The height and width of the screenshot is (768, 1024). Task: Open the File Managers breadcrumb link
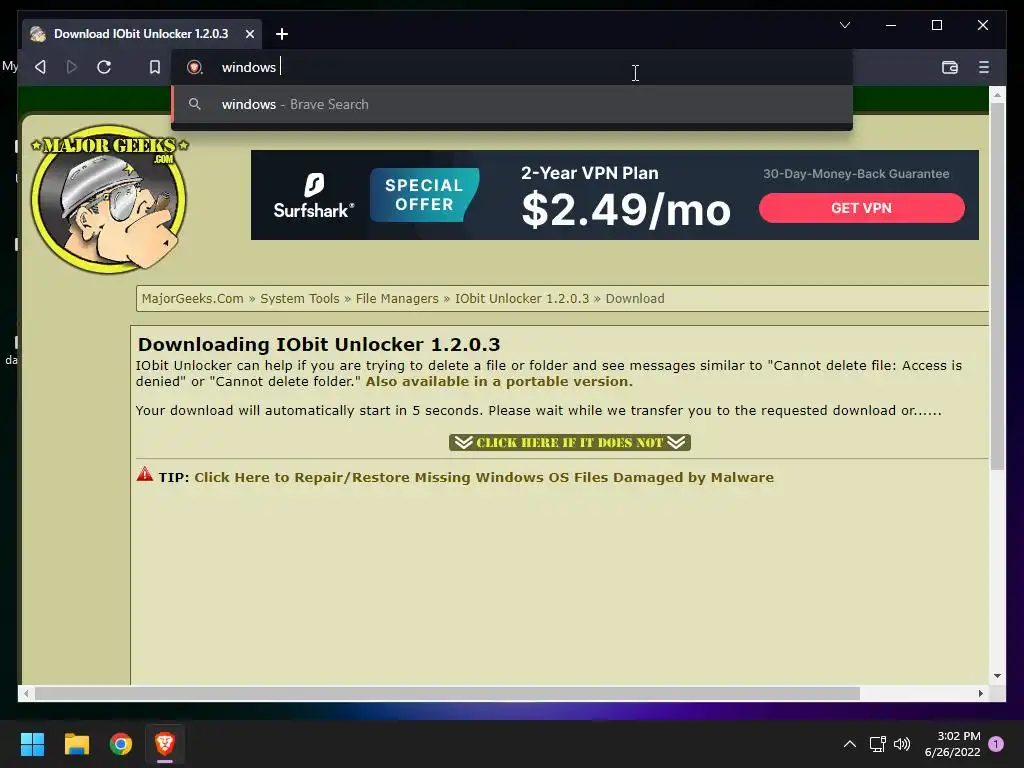coord(397,298)
